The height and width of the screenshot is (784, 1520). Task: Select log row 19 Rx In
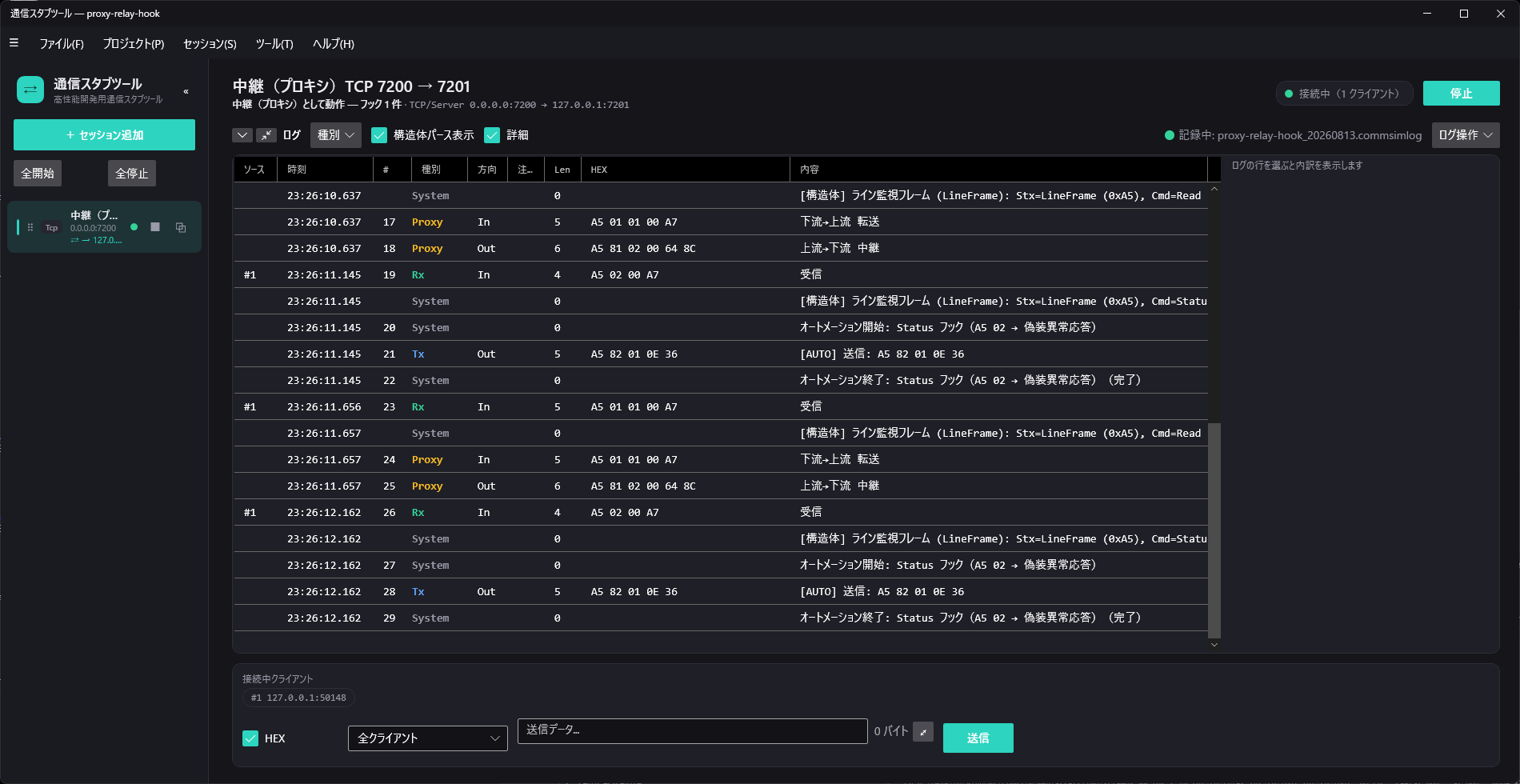(x=721, y=274)
